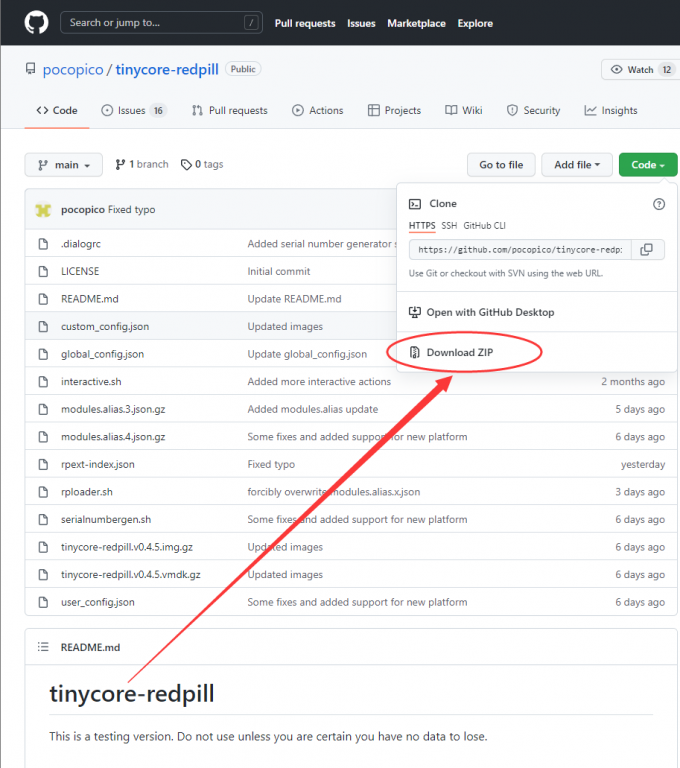The height and width of the screenshot is (768, 680).
Task: Open the rpext-index.json file
Action: 97,464
